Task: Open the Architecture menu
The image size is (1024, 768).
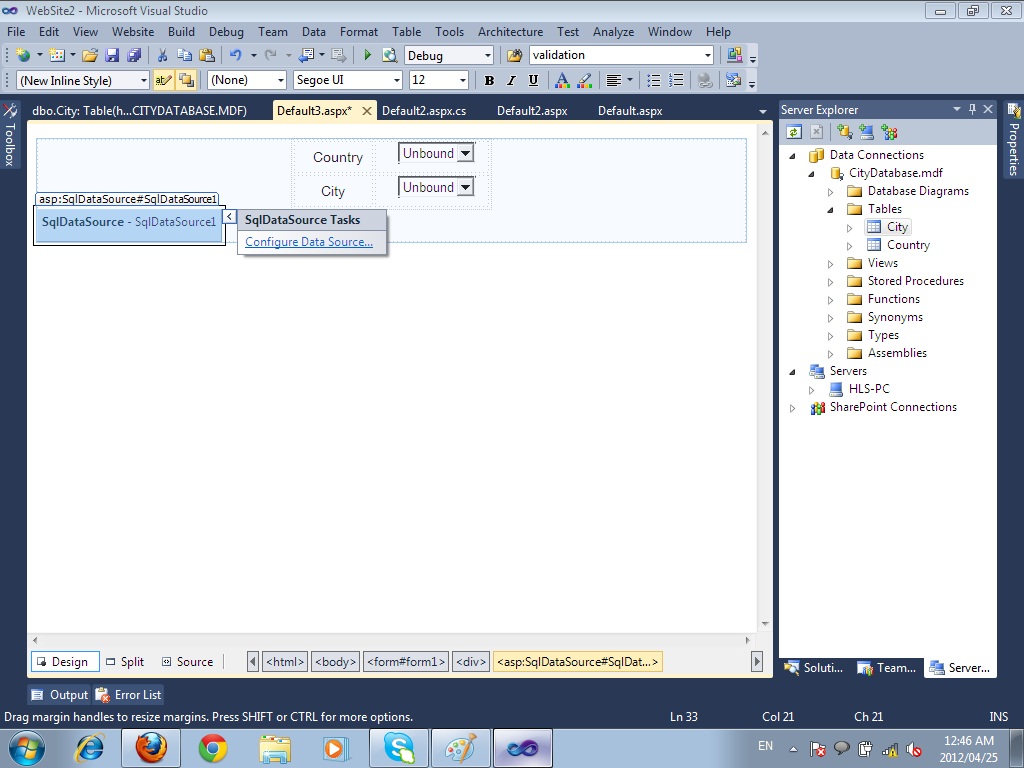Action: [510, 32]
